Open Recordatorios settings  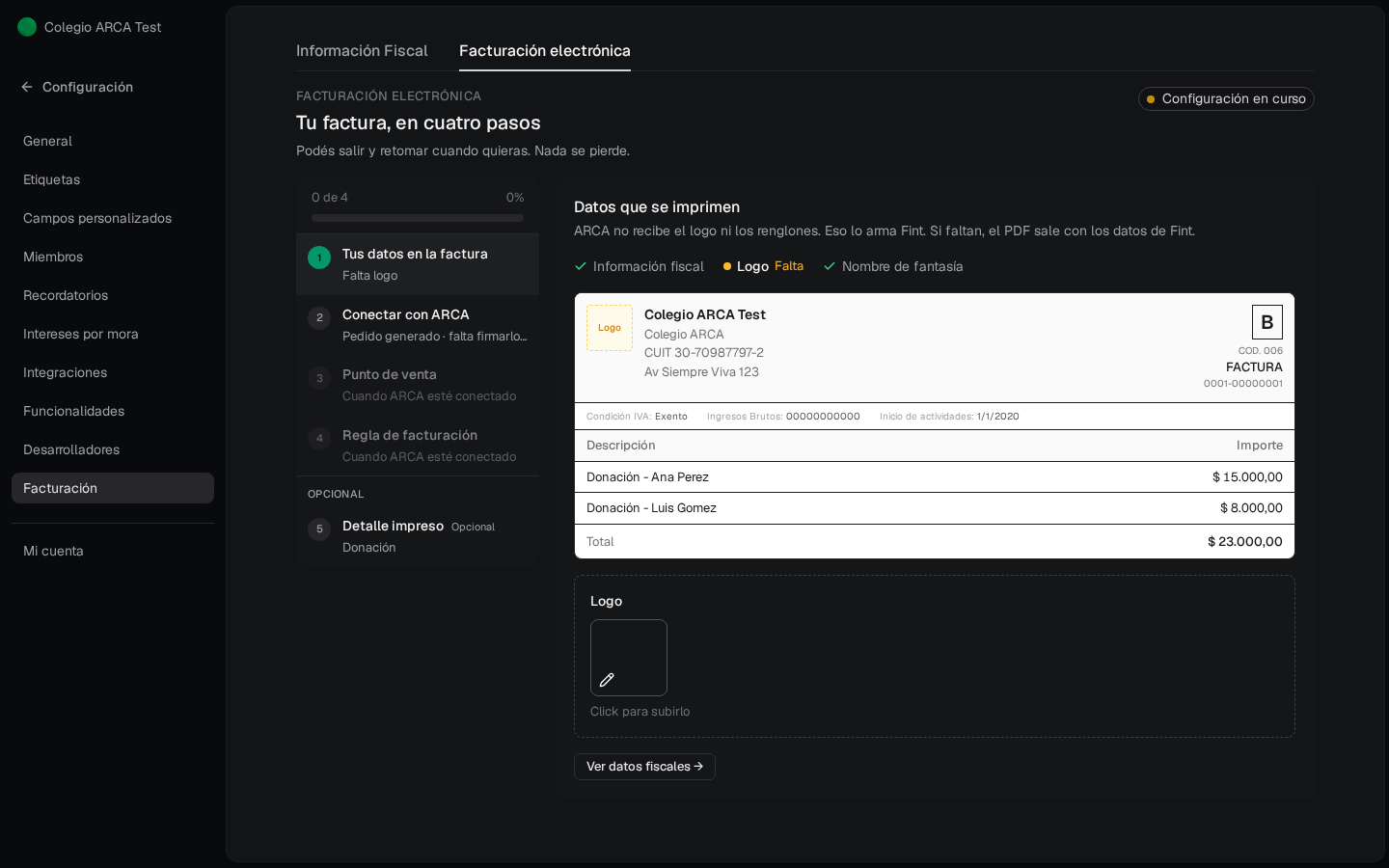pos(113,295)
